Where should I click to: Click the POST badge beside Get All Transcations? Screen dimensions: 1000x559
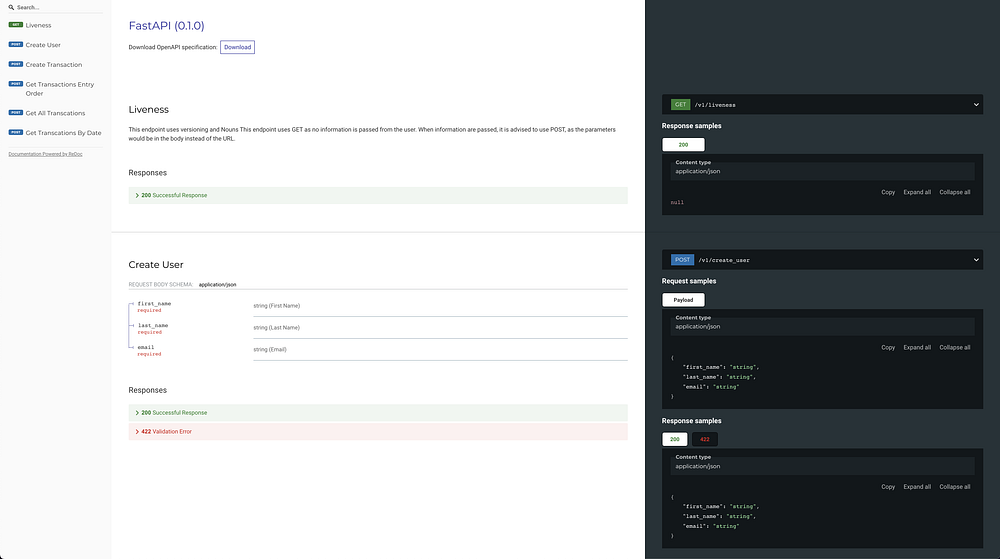pyautogui.click(x=16, y=113)
